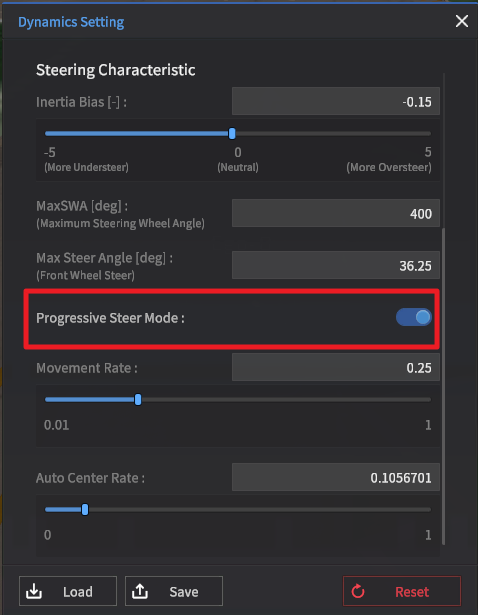Click Movement Rate track near maximum value 1
This screenshot has width=478, height=615.
(425, 400)
